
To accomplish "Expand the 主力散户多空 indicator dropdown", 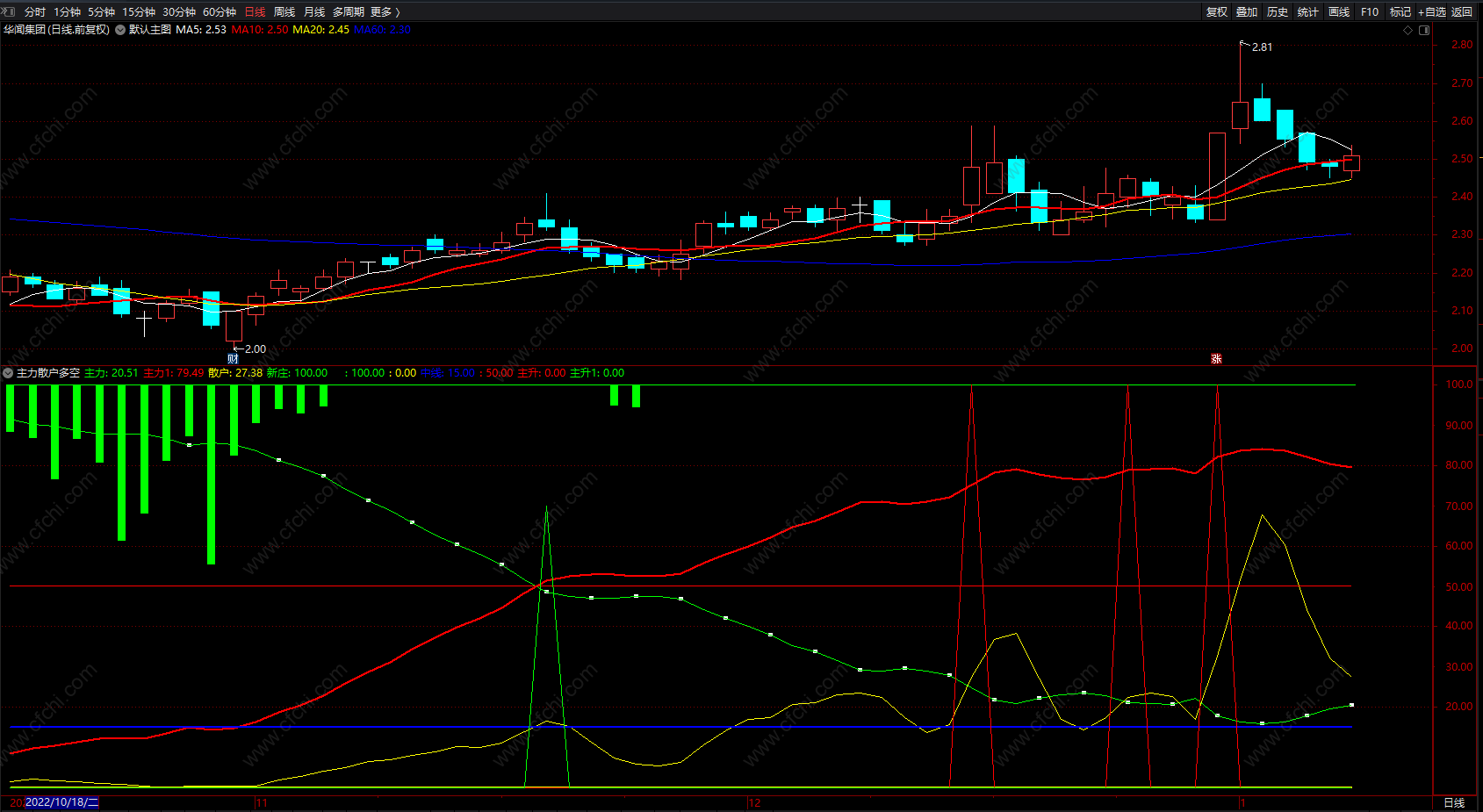I will (8, 373).
